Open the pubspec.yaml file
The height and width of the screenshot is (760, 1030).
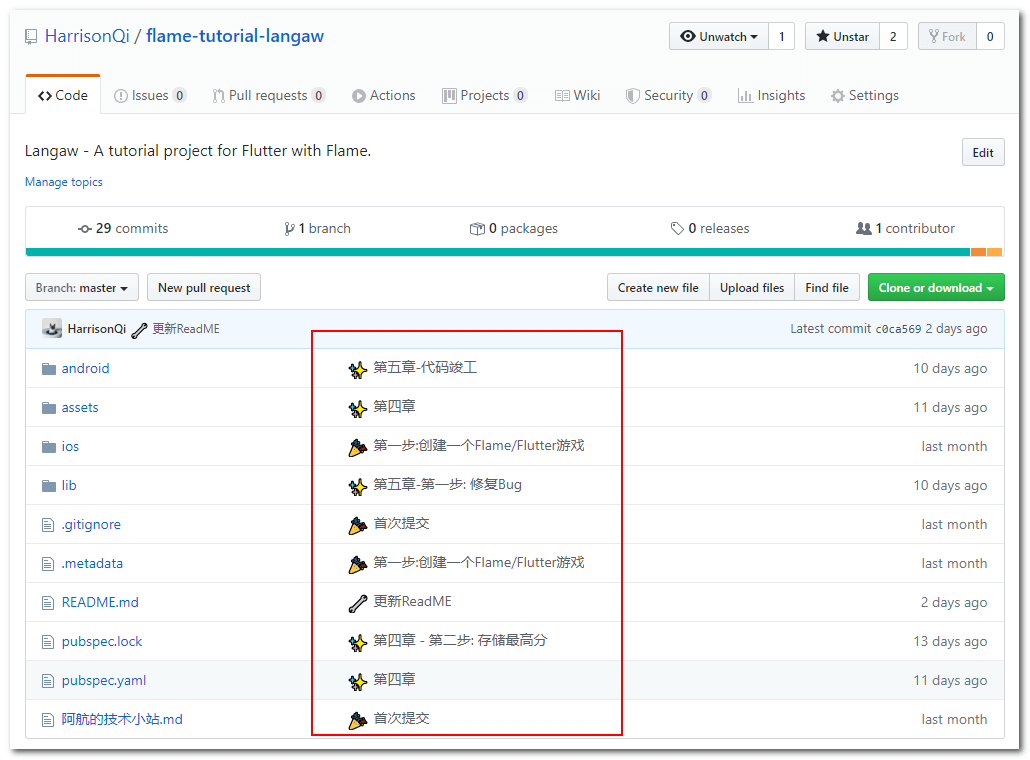point(104,680)
